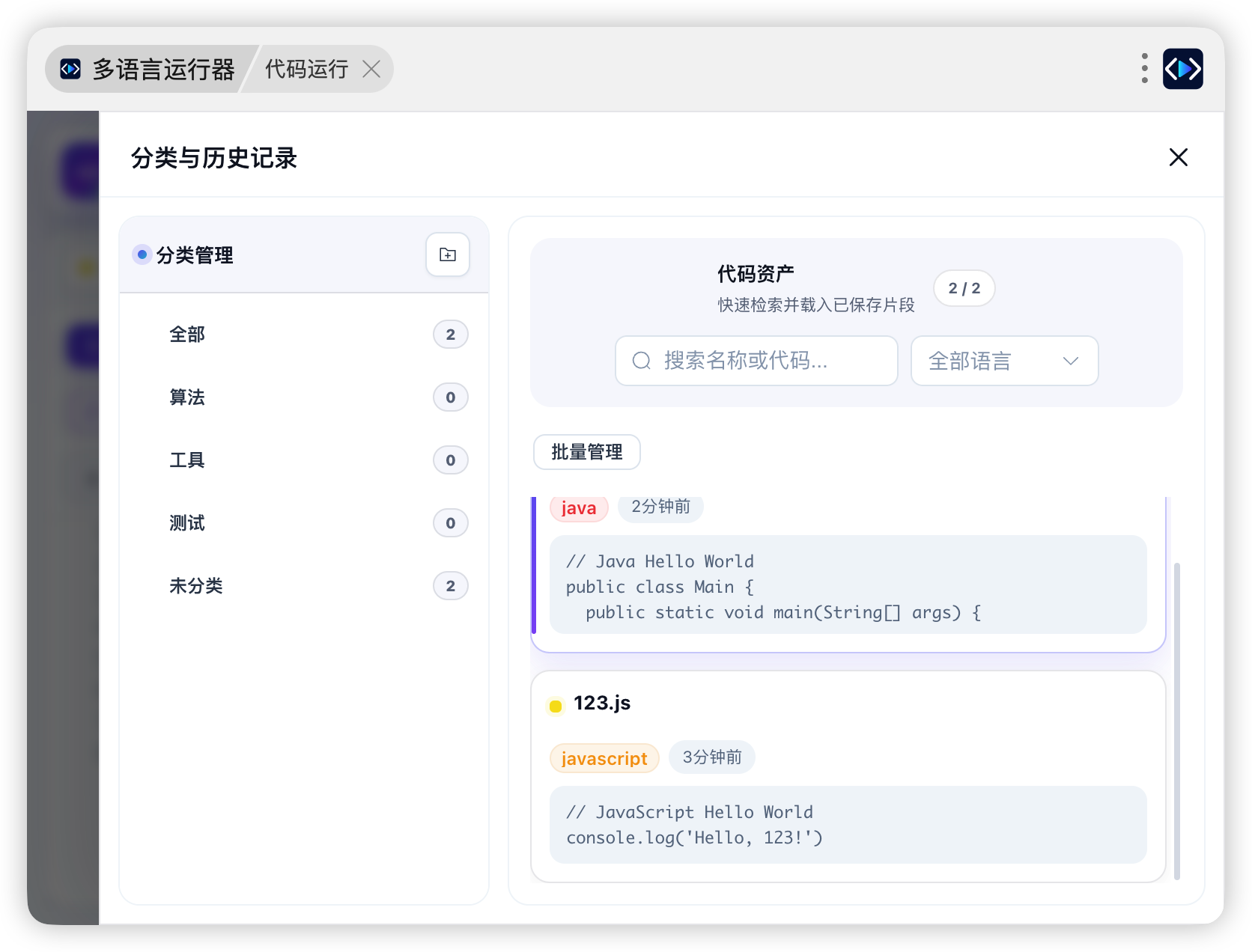The height and width of the screenshot is (952, 1252).
Task: Filter by the javascript language tag
Action: (x=604, y=758)
